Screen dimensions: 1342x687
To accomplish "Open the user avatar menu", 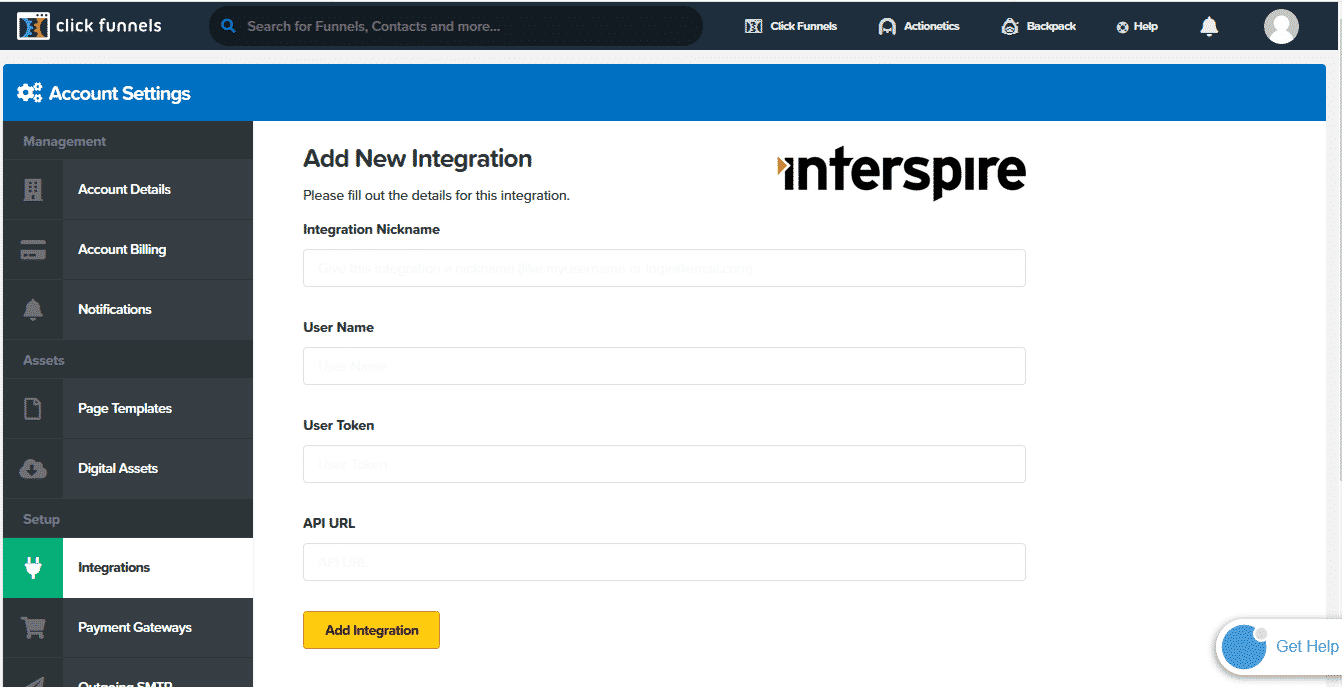I will click(x=1281, y=26).
